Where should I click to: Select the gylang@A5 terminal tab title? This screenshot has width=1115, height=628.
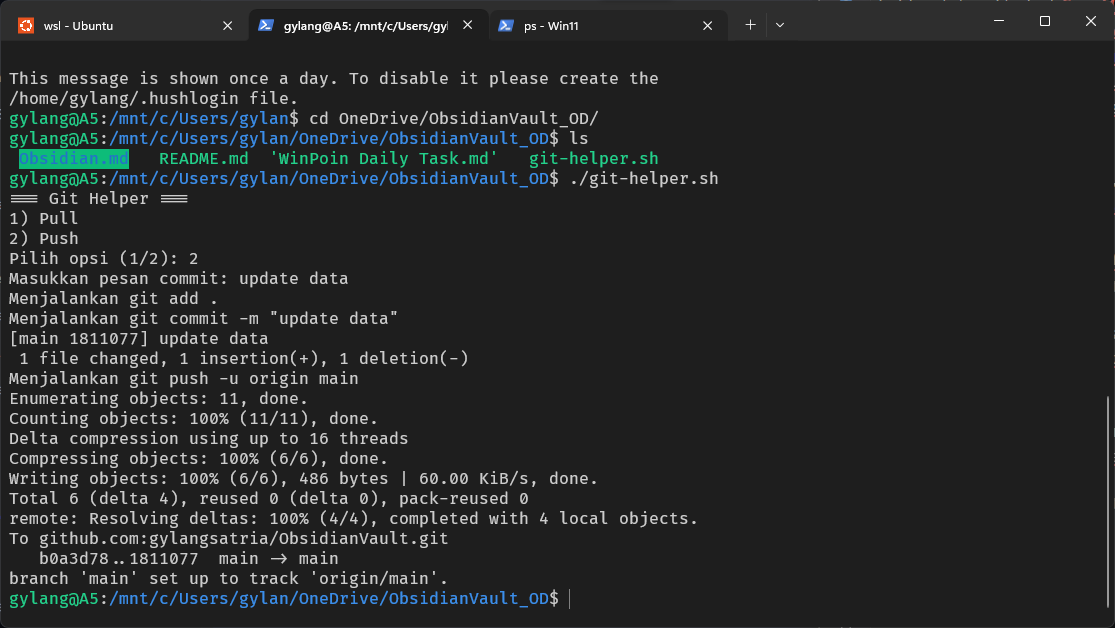coord(362,25)
